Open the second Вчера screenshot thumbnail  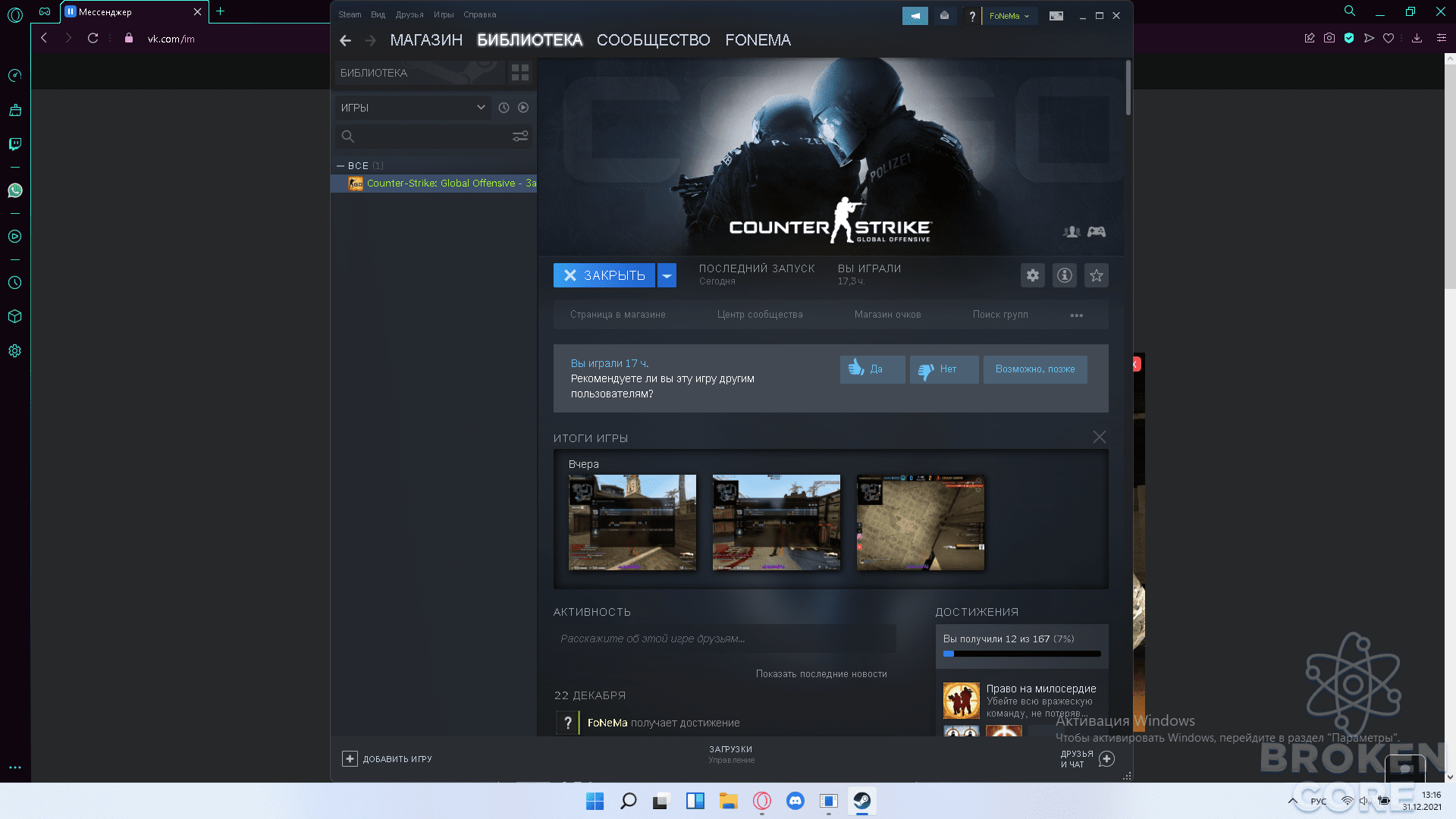777,522
